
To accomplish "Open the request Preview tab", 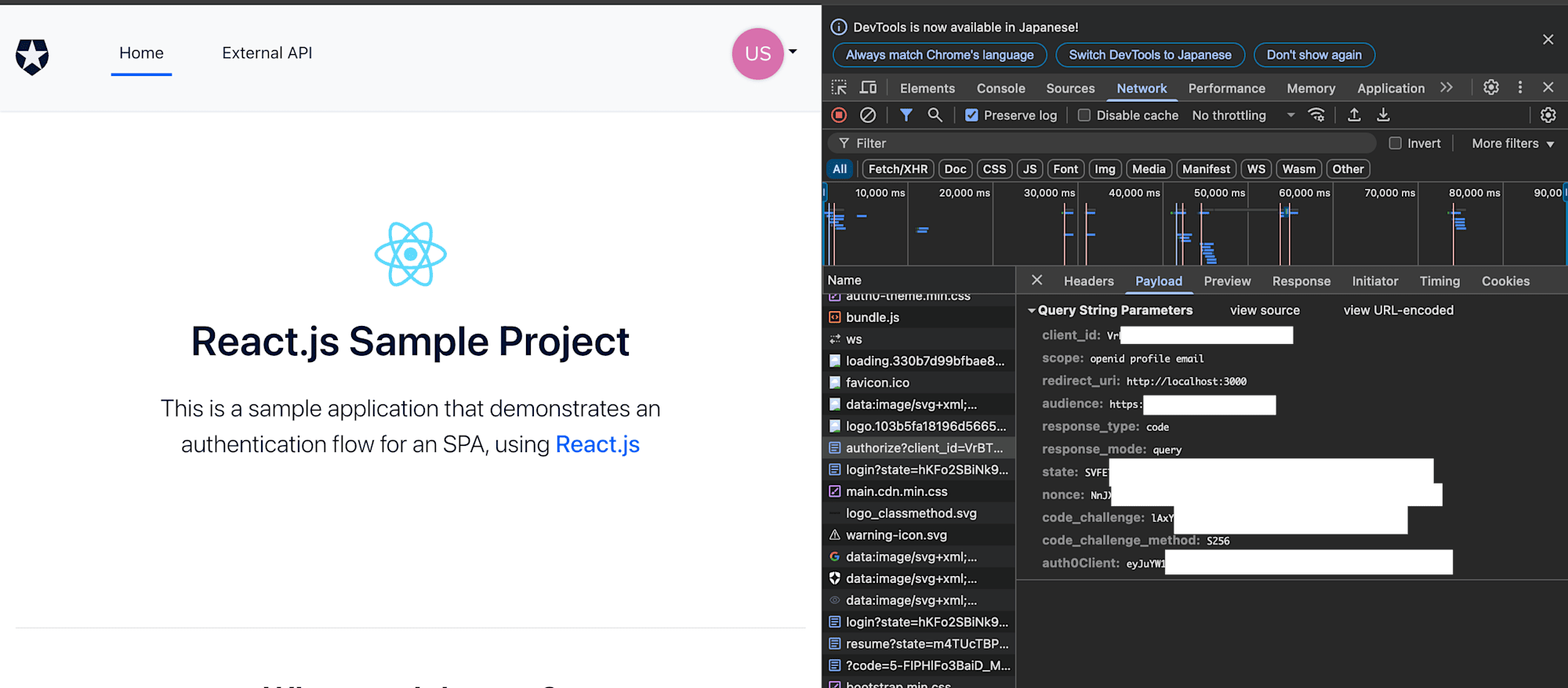I will tap(1227, 281).
